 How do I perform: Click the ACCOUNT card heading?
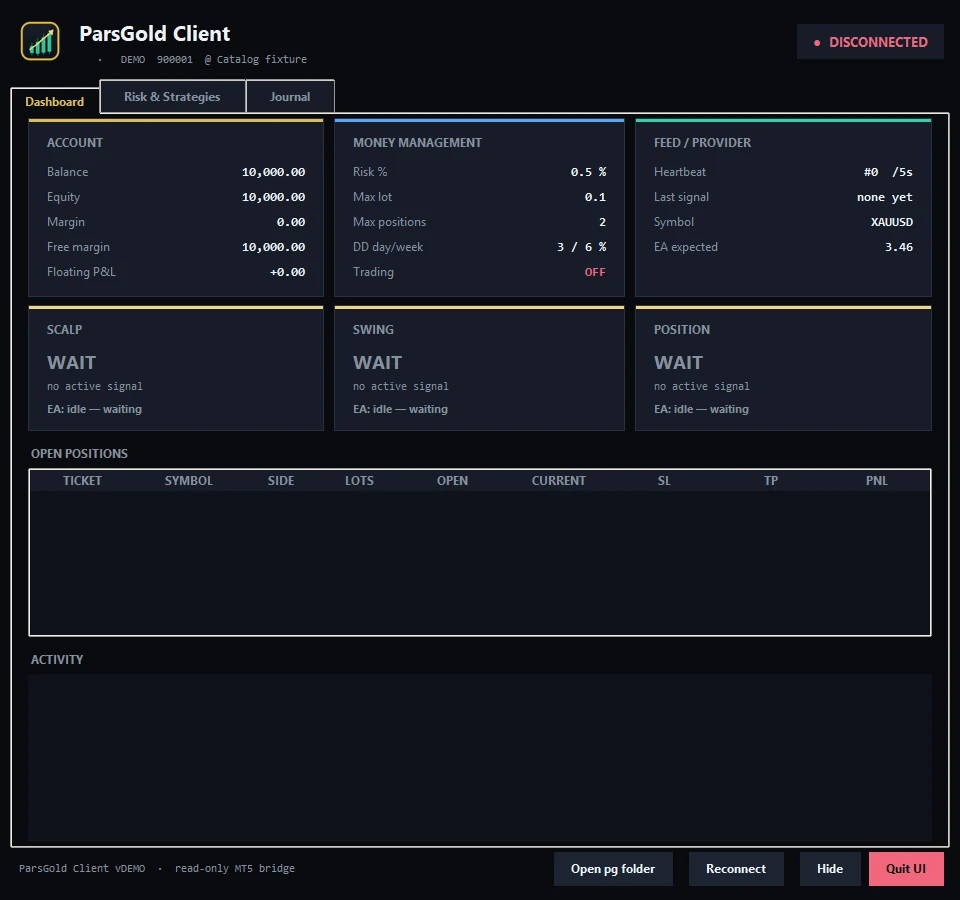point(75,143)
